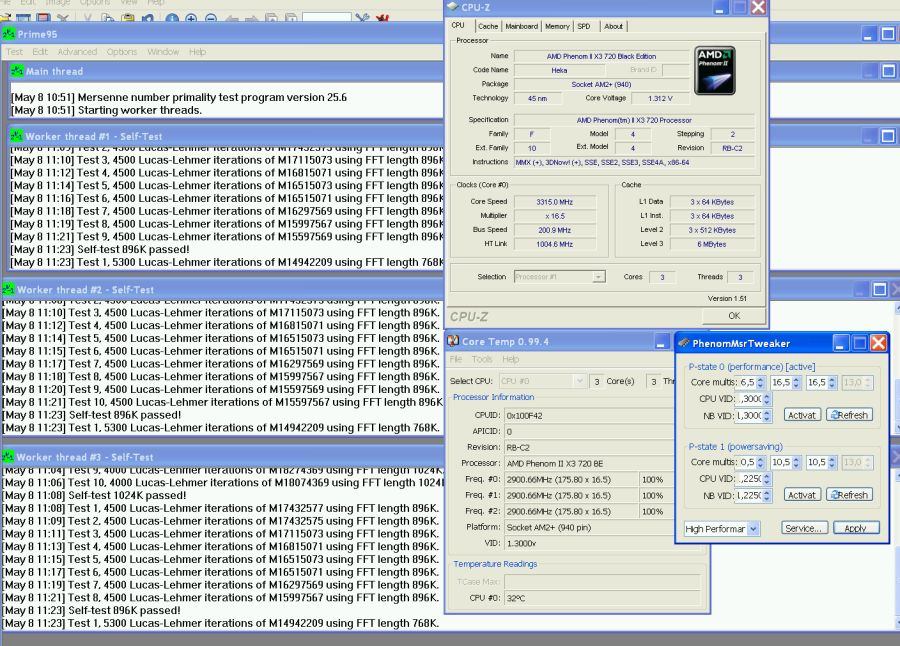The height and width of the screenshot is (646, 900).
Task: Open the Tools menu in Core Temp
Action: tap(482, 359)
